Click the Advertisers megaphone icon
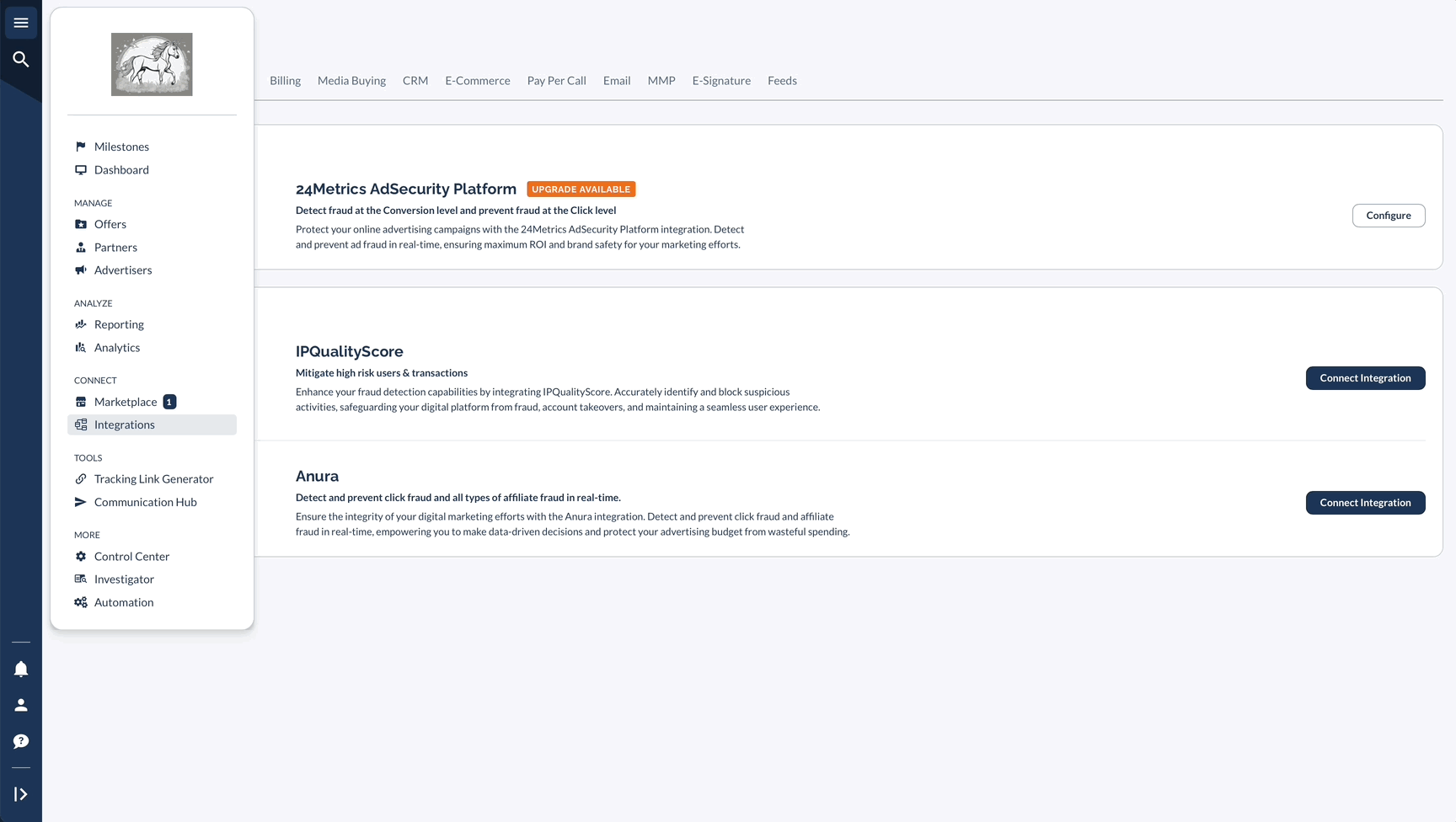The width and height of the screenshot is (1456, 822). 81,270
